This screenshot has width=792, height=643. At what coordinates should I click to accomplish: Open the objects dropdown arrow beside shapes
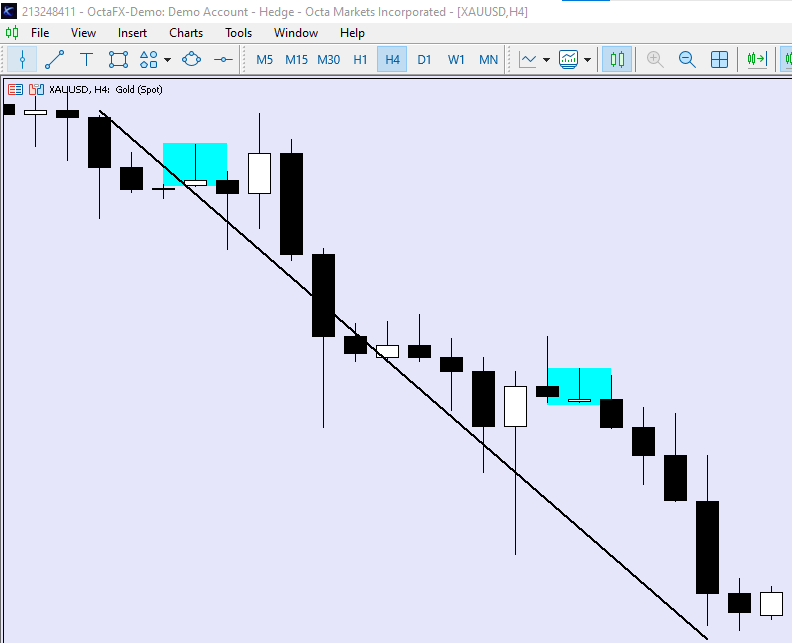[168, 60]
